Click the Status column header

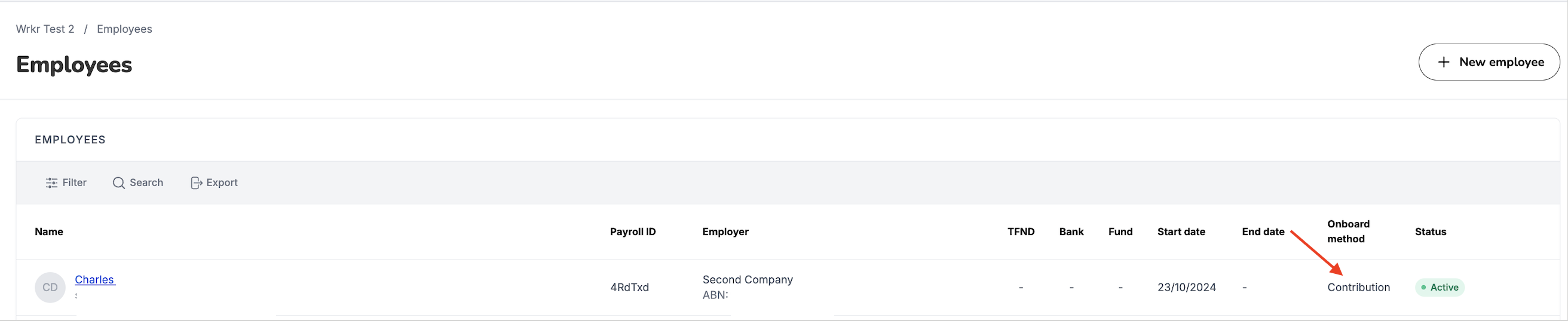(x=1431, y=232)
